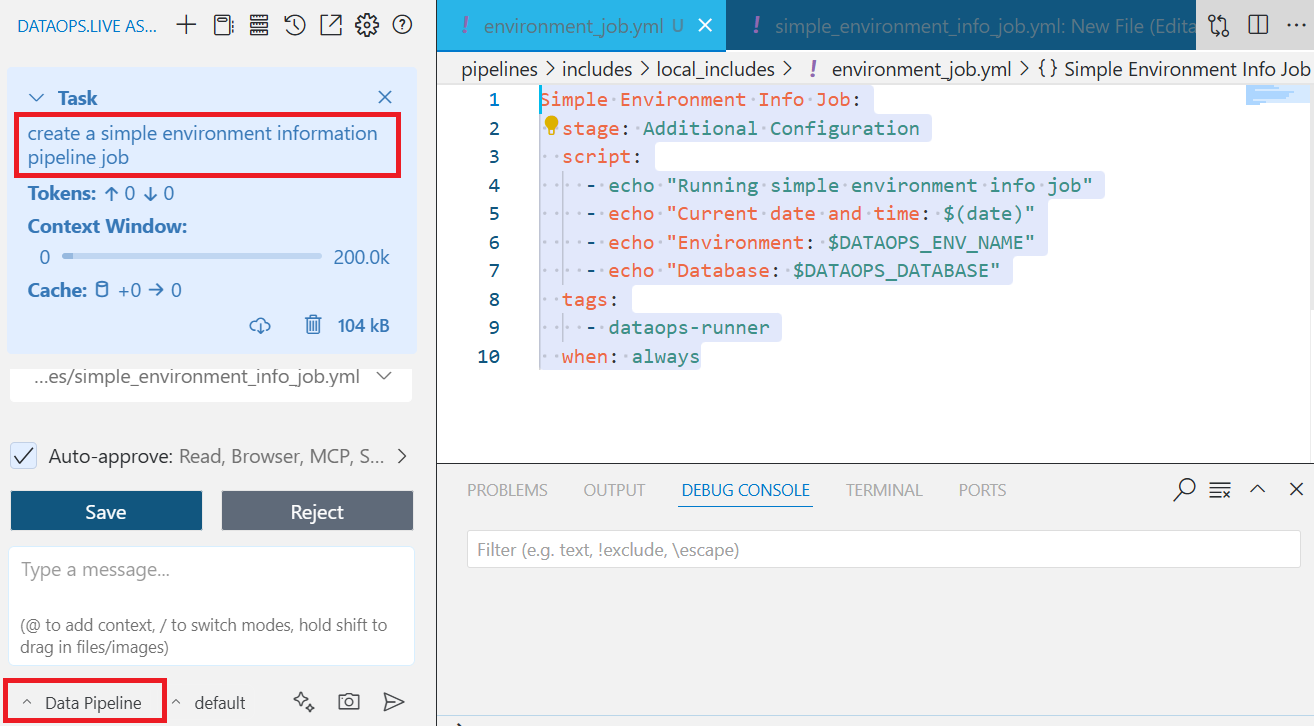Clear the debug console with the list icon
This screenshot has width=1314, height=726.
[x=1220, y=490]
